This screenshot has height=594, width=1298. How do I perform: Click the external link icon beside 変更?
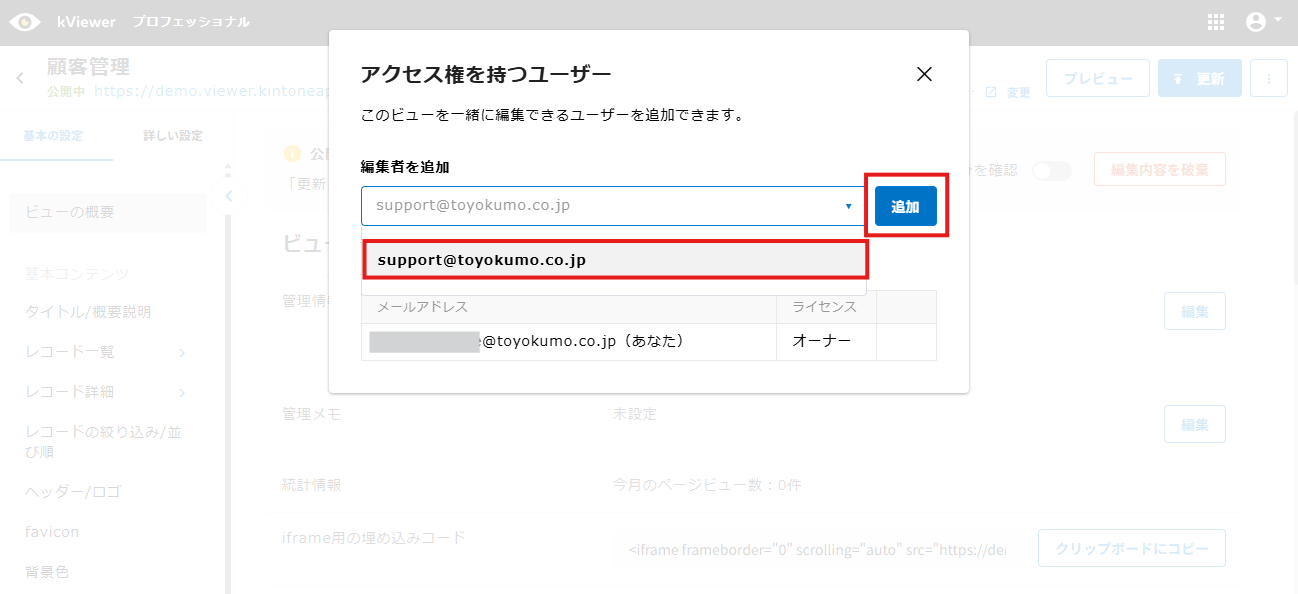[991, 92]
